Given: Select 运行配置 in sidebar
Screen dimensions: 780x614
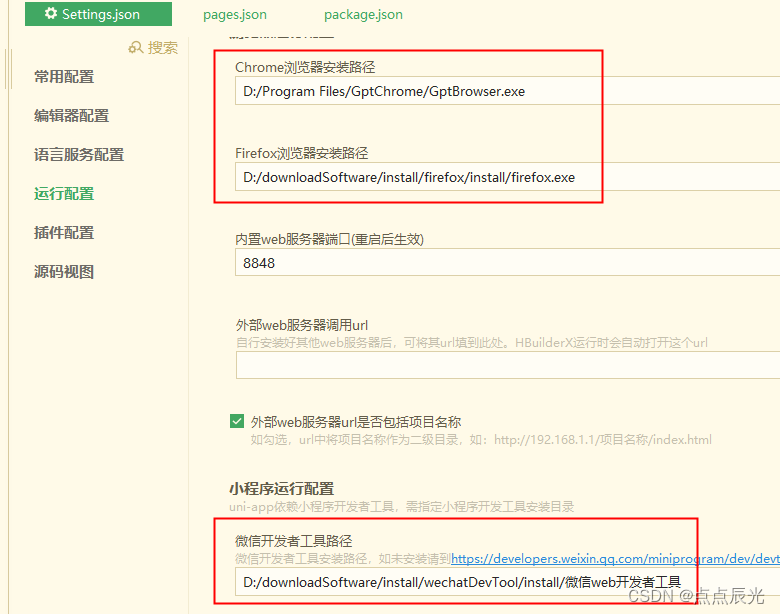Looking at the screenshot, I should (64, 194).
